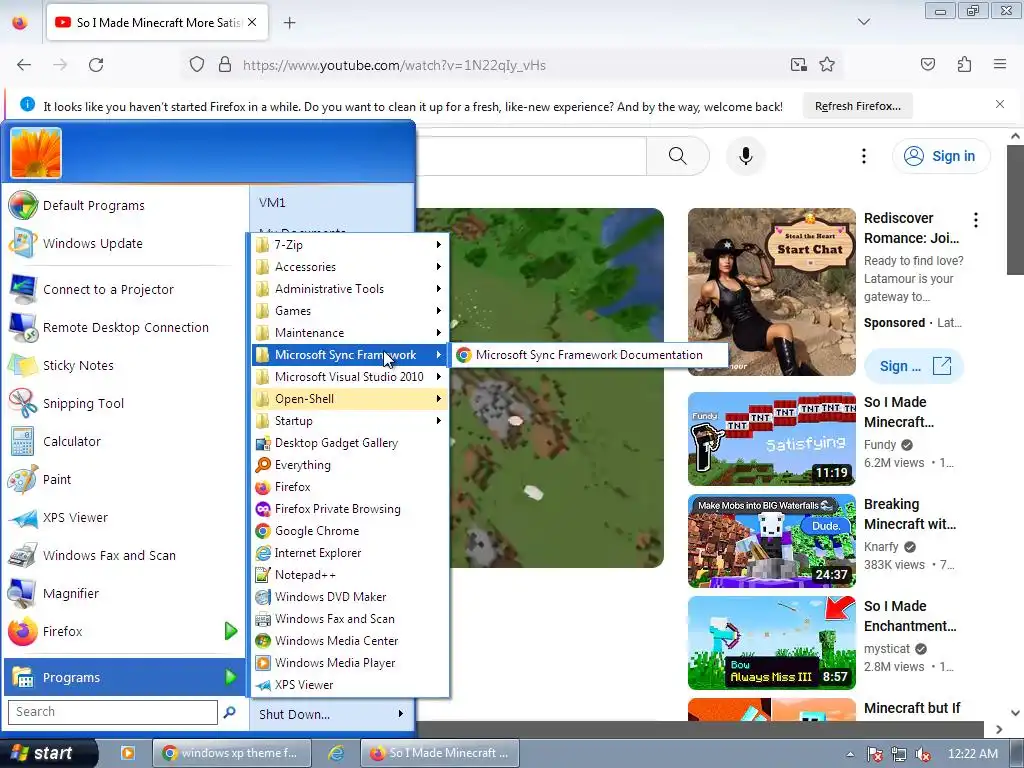Open the Firefox hamburger menu
This screenshot has width=1024, height=768.
[1000, 64]
